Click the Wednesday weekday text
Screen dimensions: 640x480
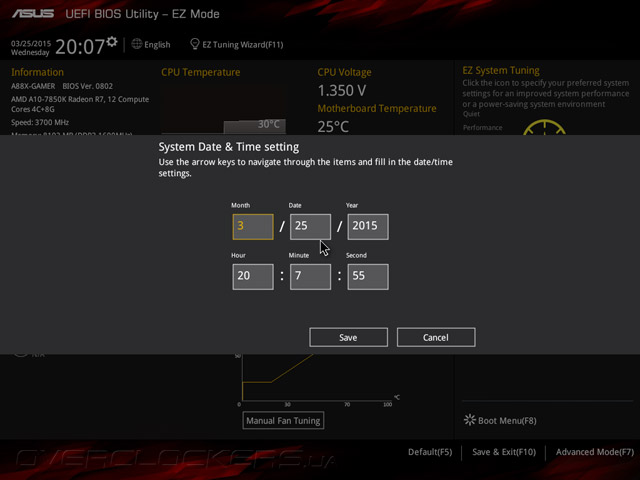tap(30, 52)
